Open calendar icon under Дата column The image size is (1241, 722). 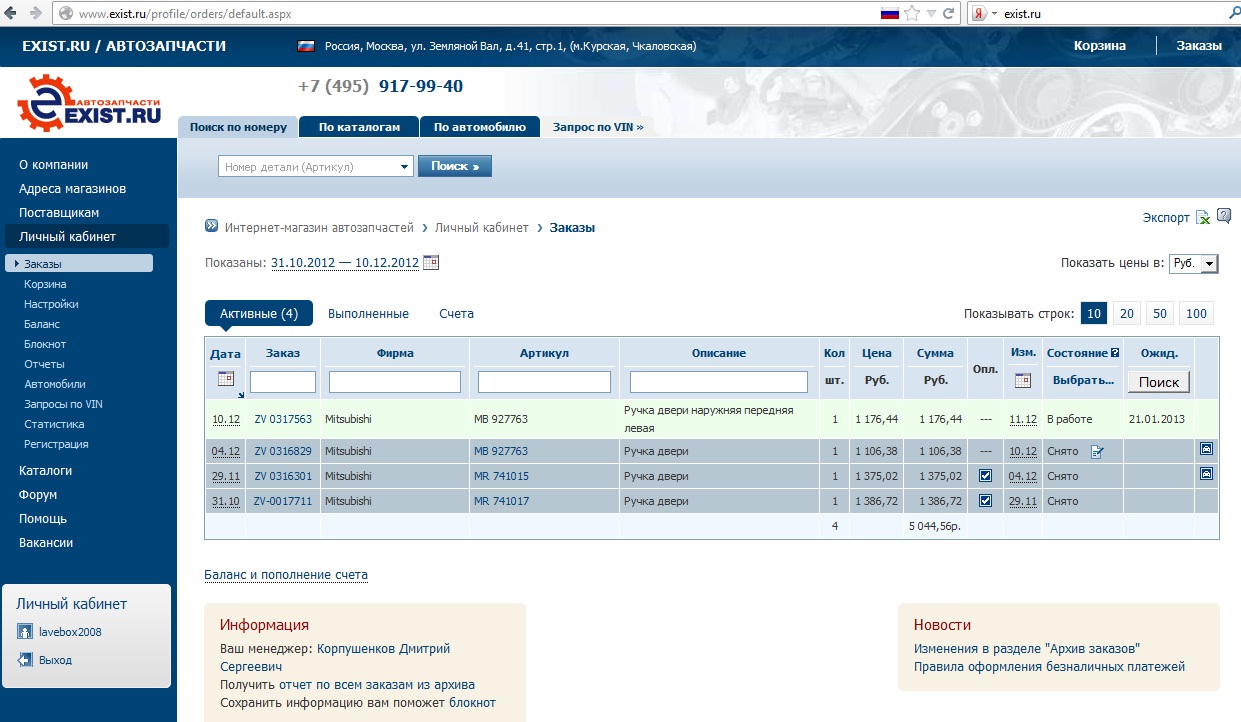click(x=226, y=380)
